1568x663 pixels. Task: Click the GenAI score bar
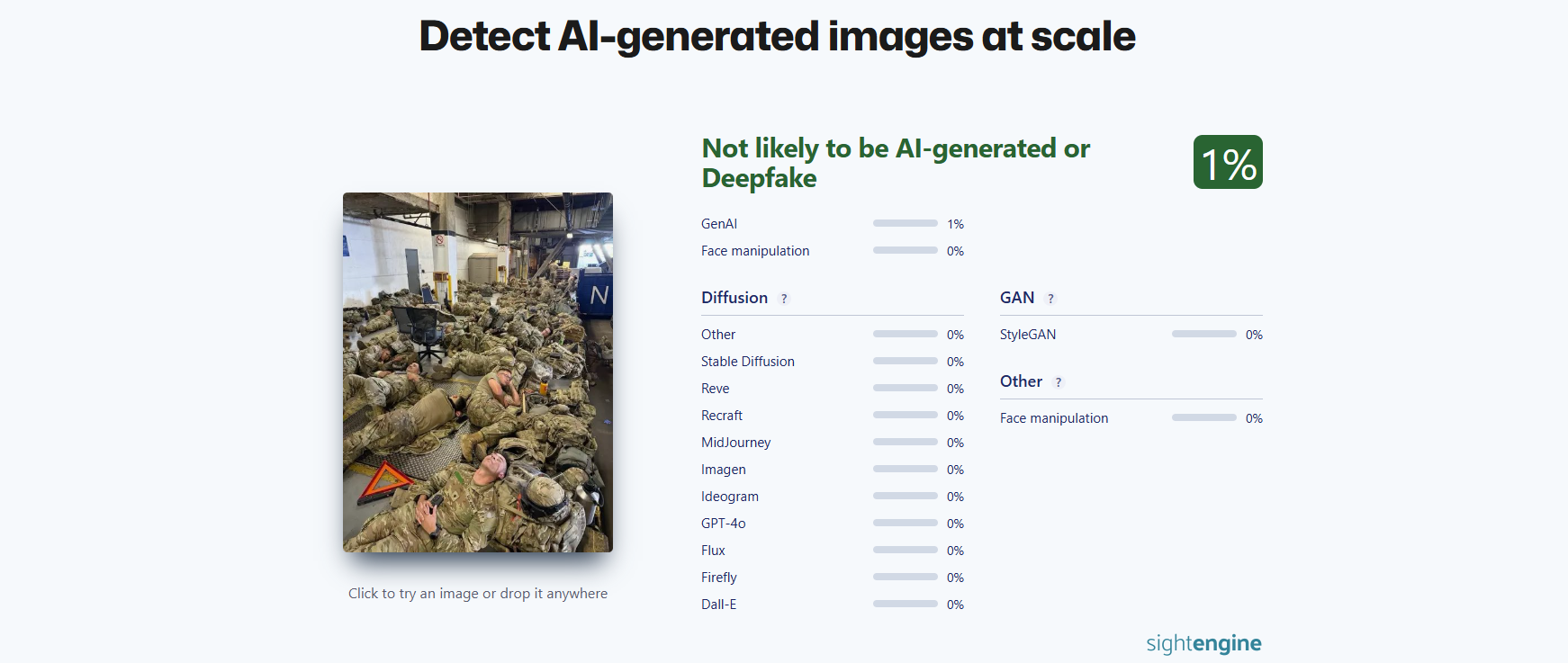(906, 223)
